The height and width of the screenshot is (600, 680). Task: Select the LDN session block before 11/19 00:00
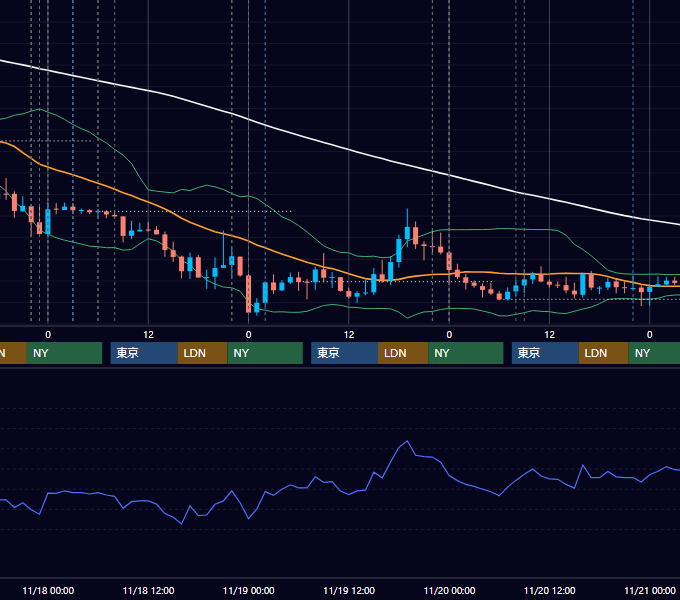point(203,353)
